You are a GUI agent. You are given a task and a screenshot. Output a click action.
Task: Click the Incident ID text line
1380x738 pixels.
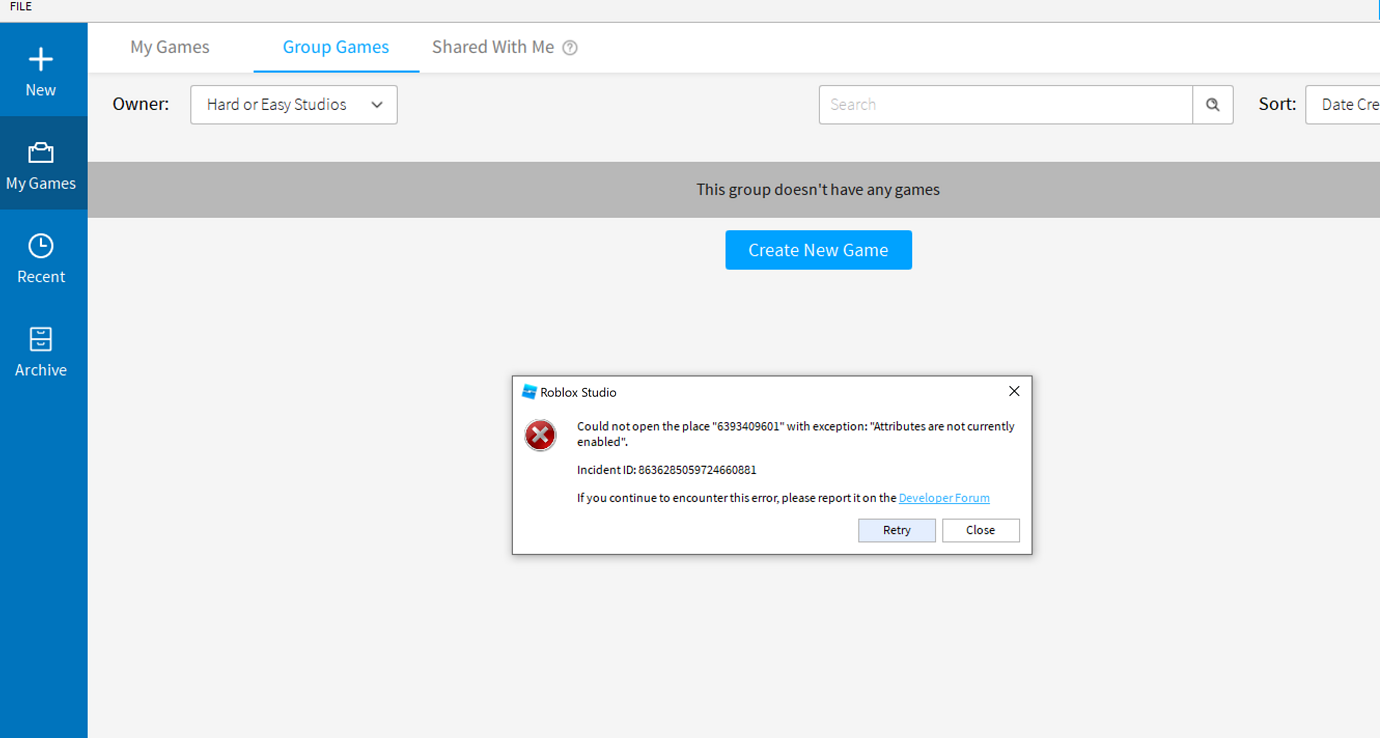667,470
